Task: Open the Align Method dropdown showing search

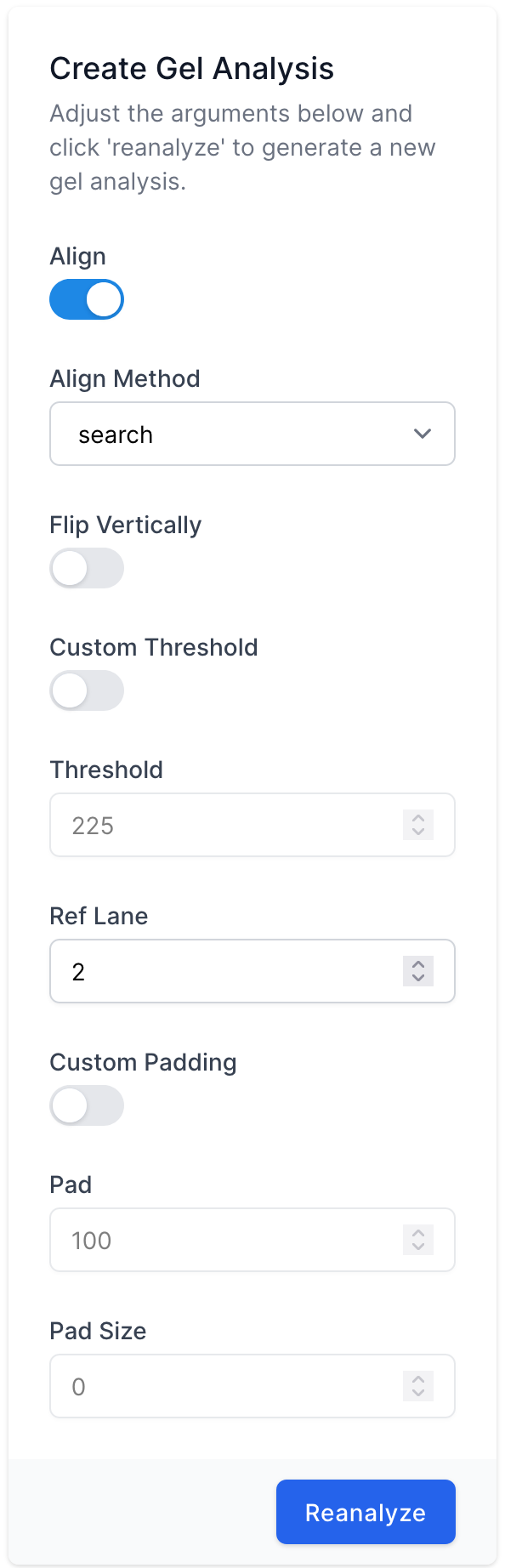Action: point(252,434)
